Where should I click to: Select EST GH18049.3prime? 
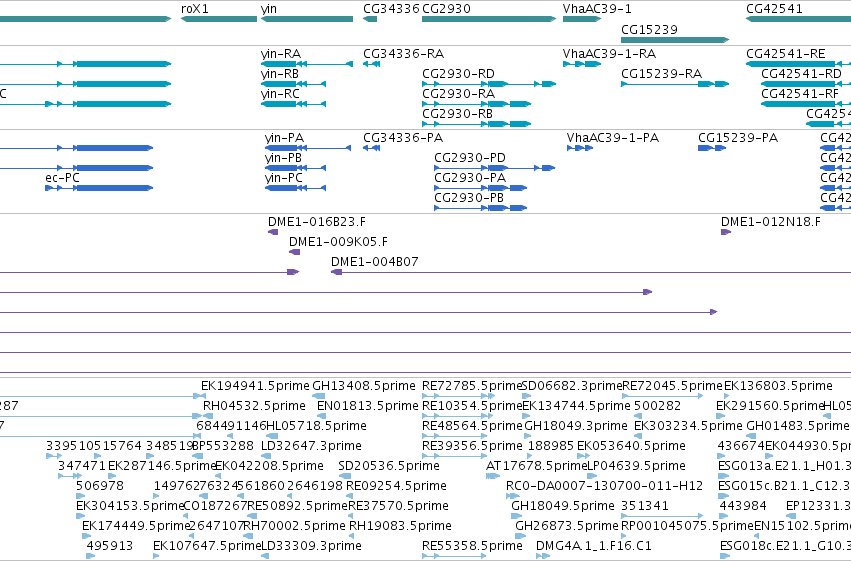click(529, 437)
